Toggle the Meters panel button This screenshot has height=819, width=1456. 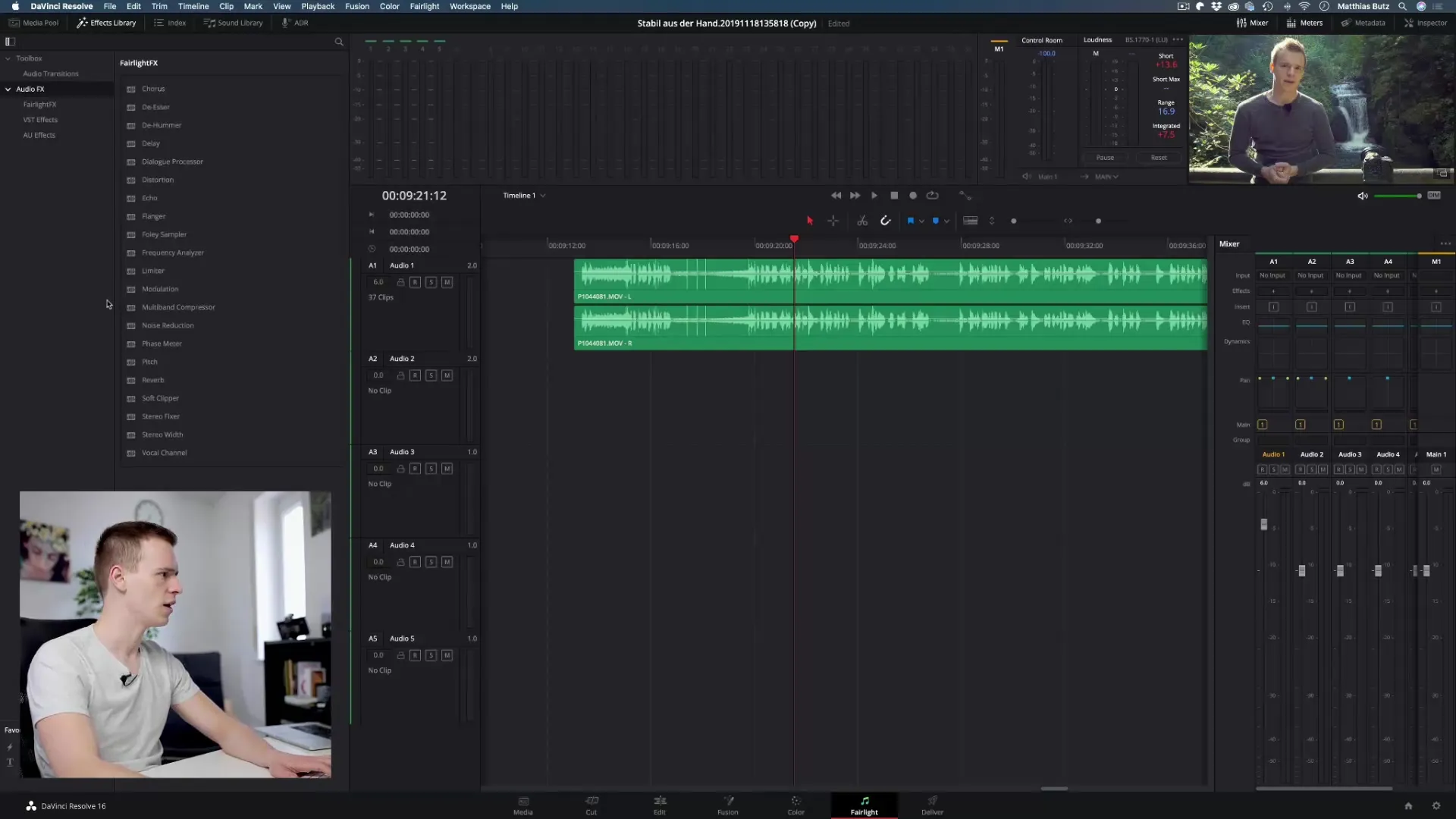(1304, 23)
